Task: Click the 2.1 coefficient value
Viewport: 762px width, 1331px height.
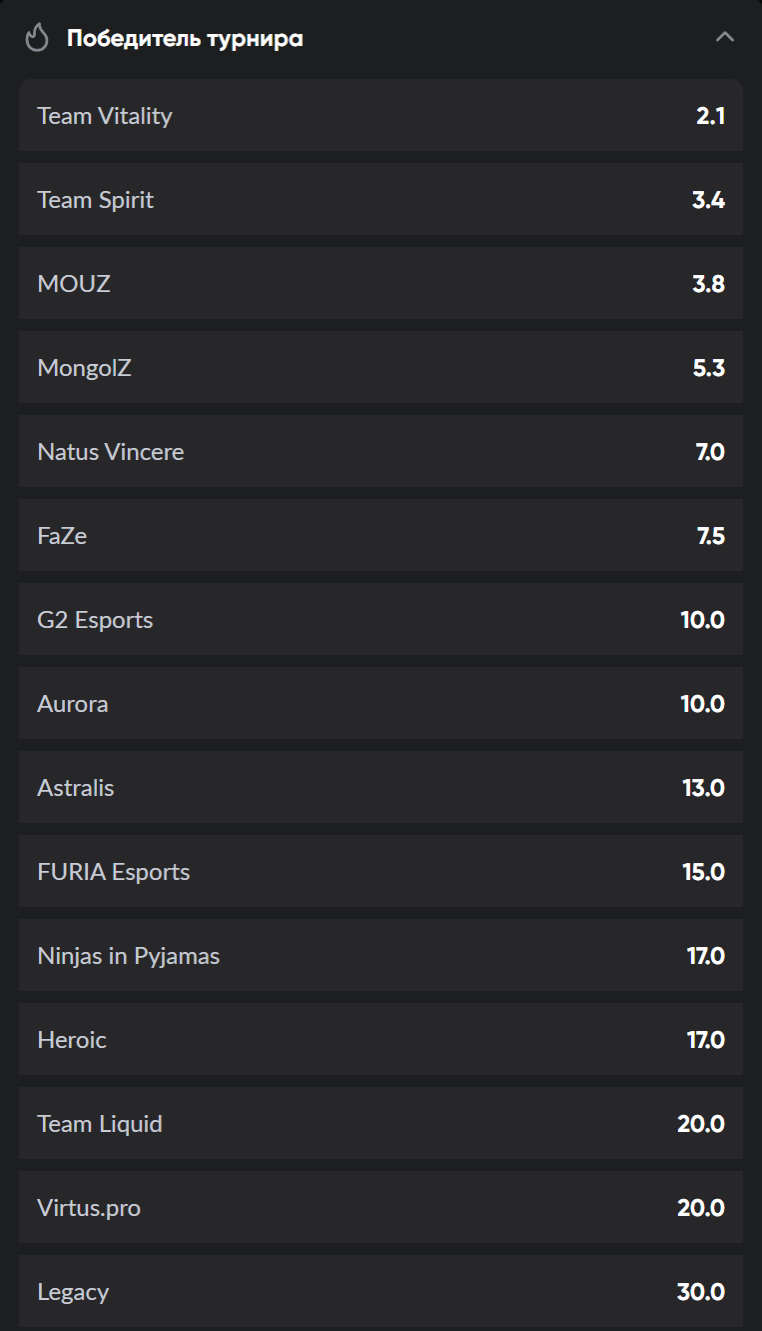Action: pos(710,116)
